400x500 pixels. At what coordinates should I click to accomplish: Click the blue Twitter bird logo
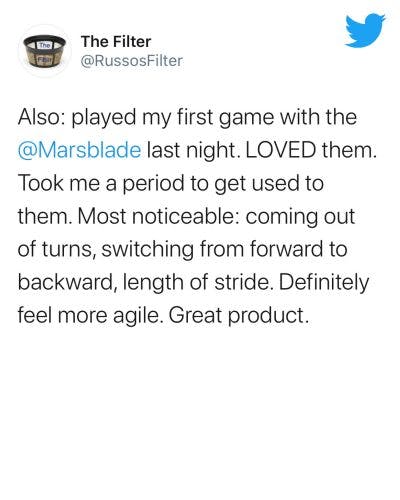click(365, 31)
